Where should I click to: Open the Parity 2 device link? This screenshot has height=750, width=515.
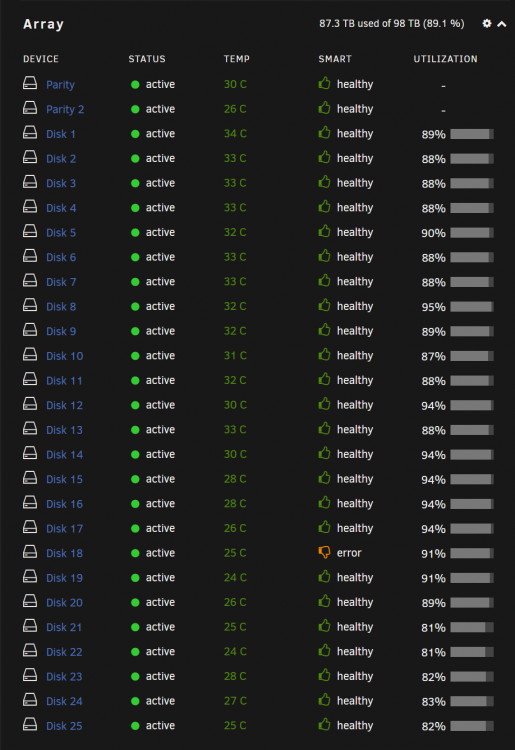[x=65, y=110]
